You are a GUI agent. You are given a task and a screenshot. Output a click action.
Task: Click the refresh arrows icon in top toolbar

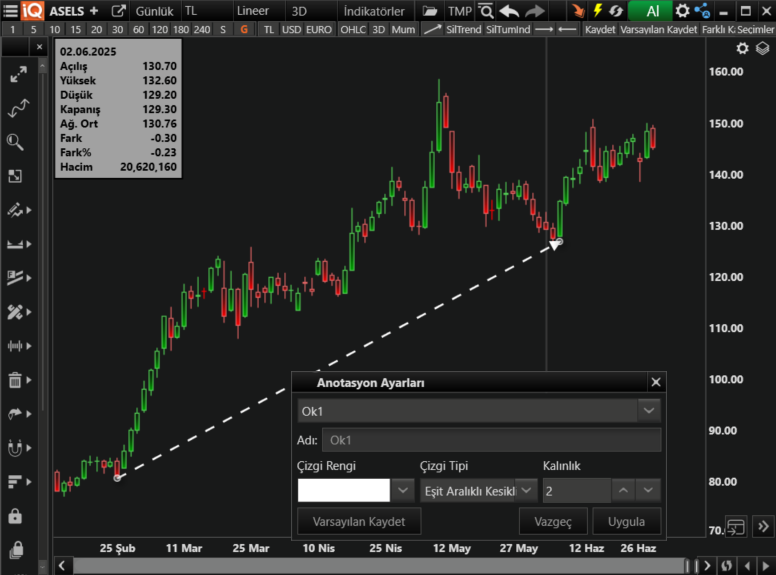616,10
